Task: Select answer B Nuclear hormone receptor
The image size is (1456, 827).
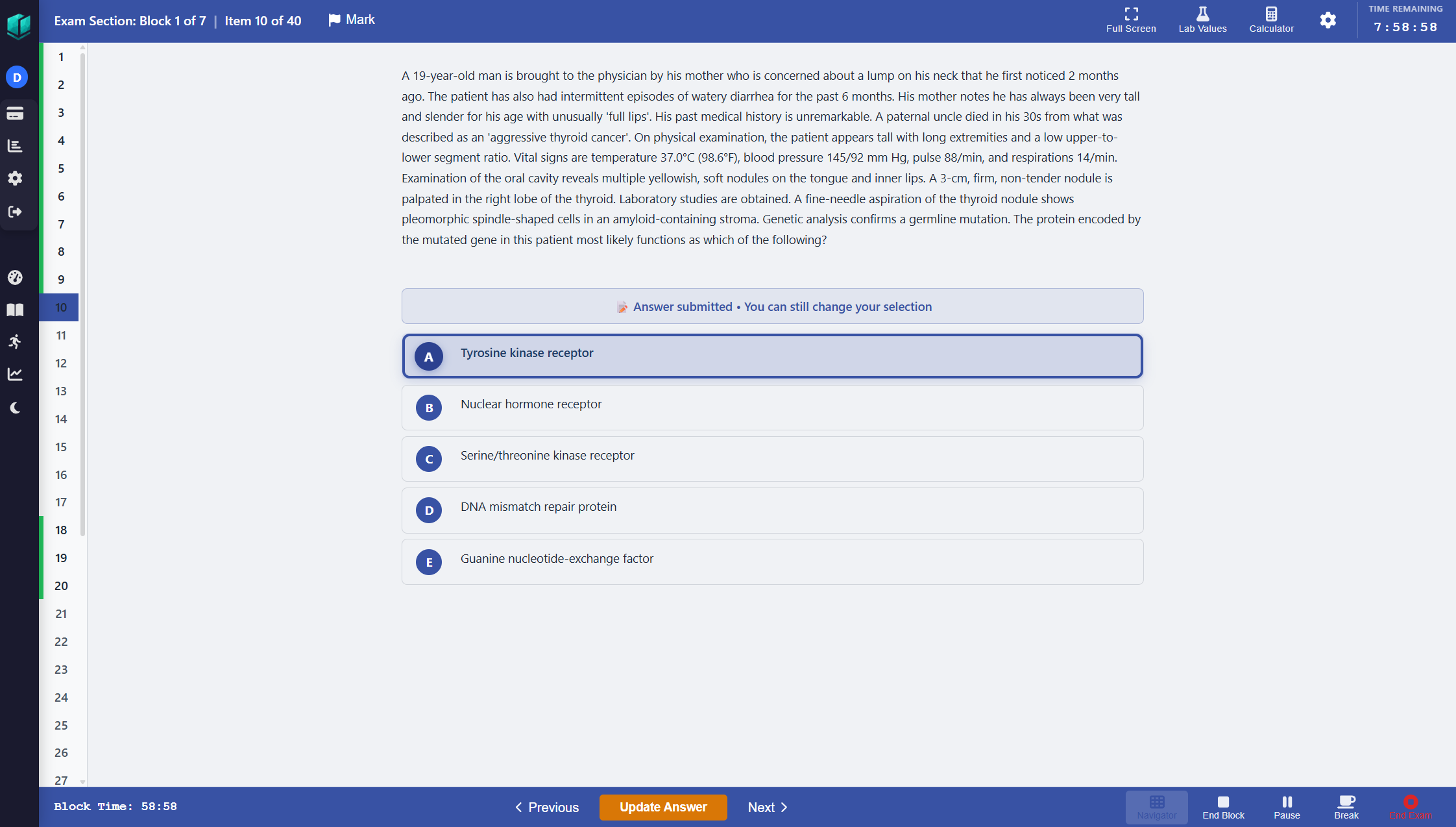Action: 772,408
